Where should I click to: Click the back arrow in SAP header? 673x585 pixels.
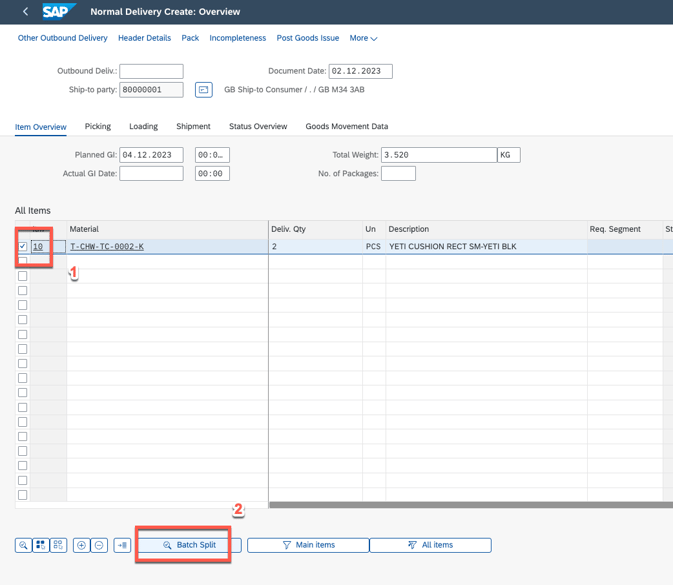point(25,12)
